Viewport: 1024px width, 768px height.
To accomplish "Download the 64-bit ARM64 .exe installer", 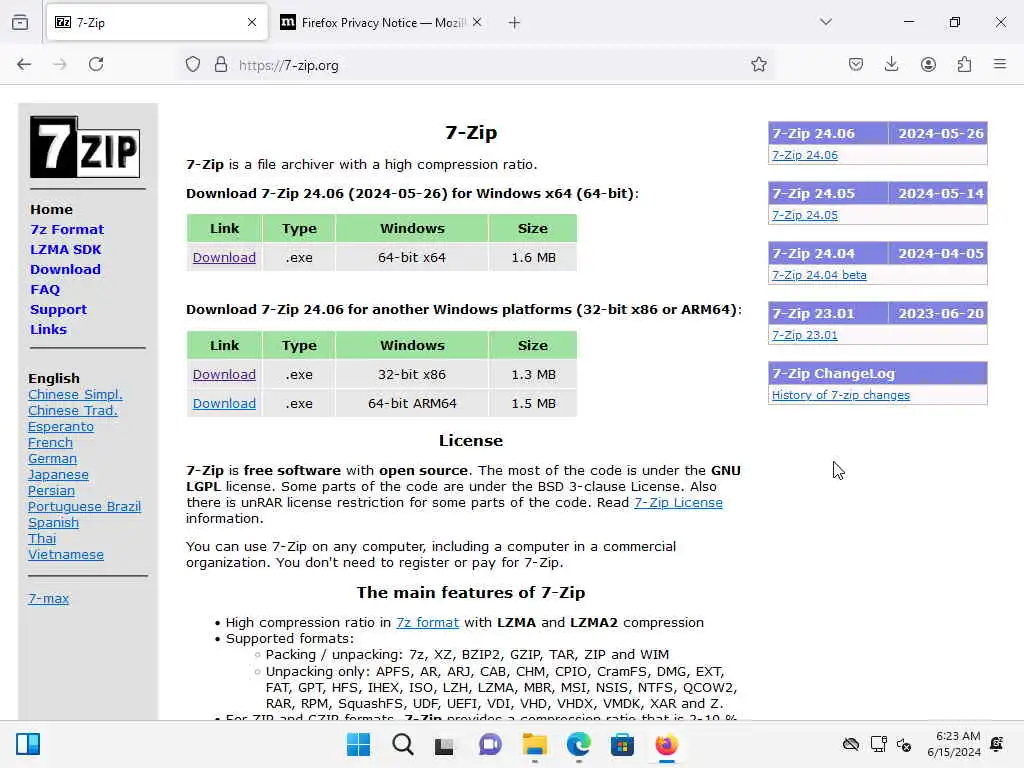I will coord(224,404).
